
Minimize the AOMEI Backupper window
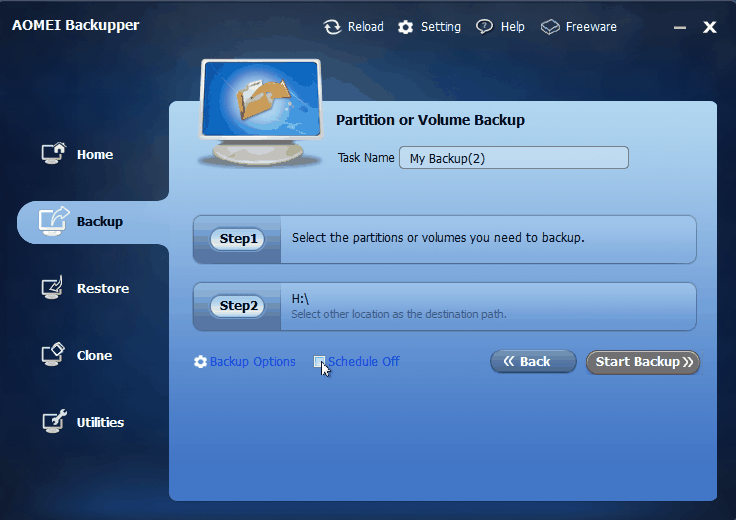click(680, 28)
